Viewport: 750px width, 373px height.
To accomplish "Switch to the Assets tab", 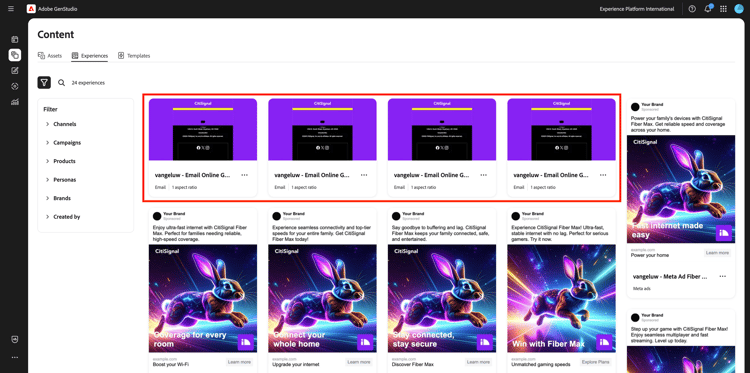I will pos(50,55).
